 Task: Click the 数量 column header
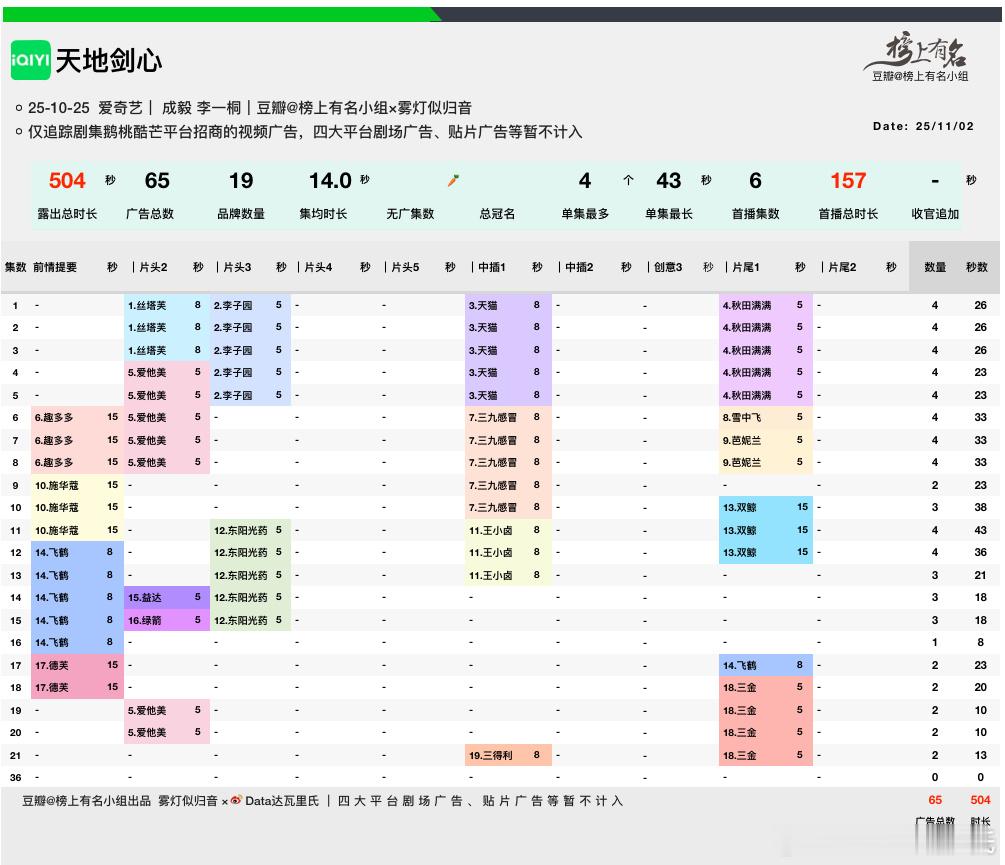935,267
